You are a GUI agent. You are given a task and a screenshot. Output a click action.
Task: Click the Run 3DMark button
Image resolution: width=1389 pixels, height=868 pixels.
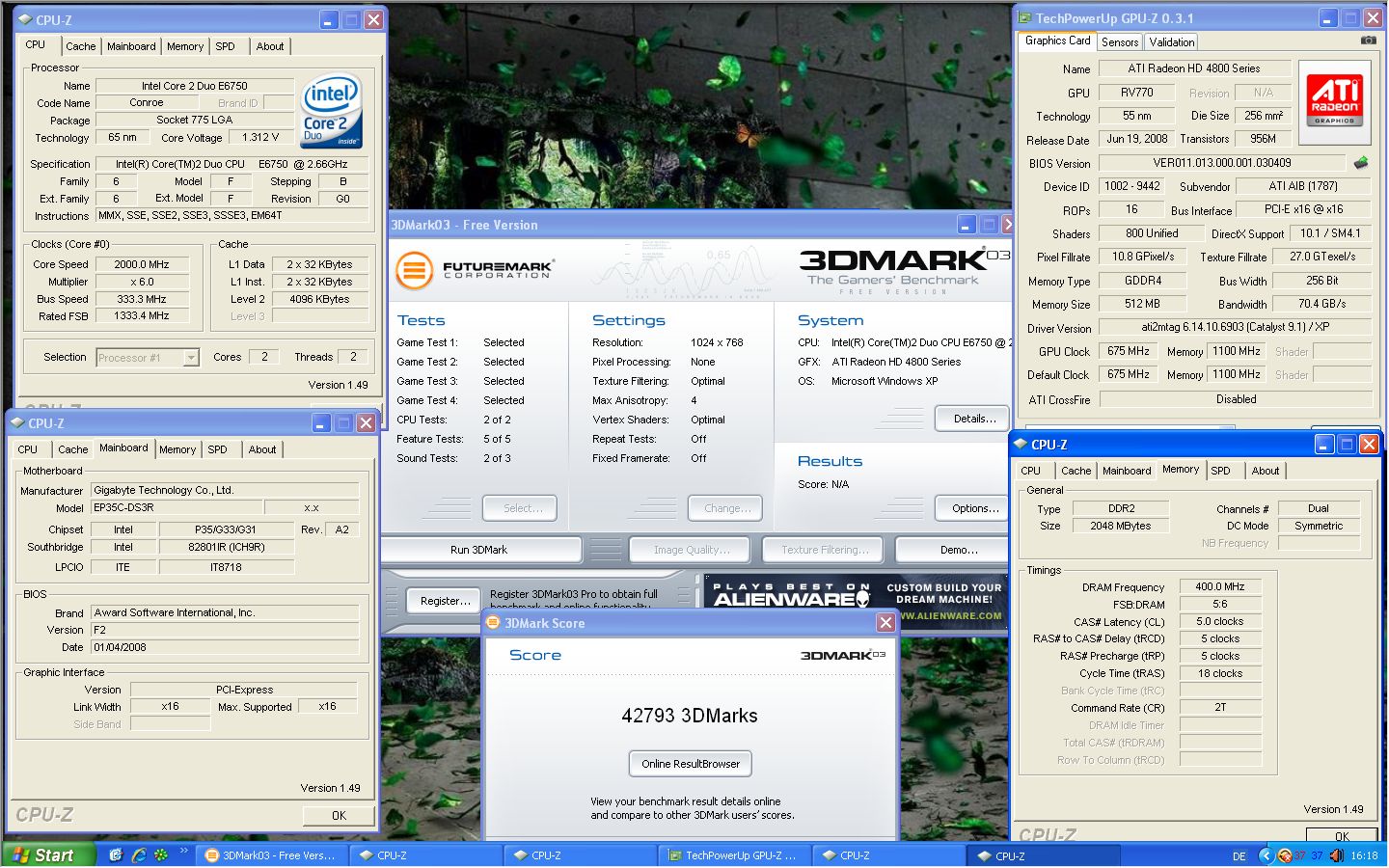(479, 550)
